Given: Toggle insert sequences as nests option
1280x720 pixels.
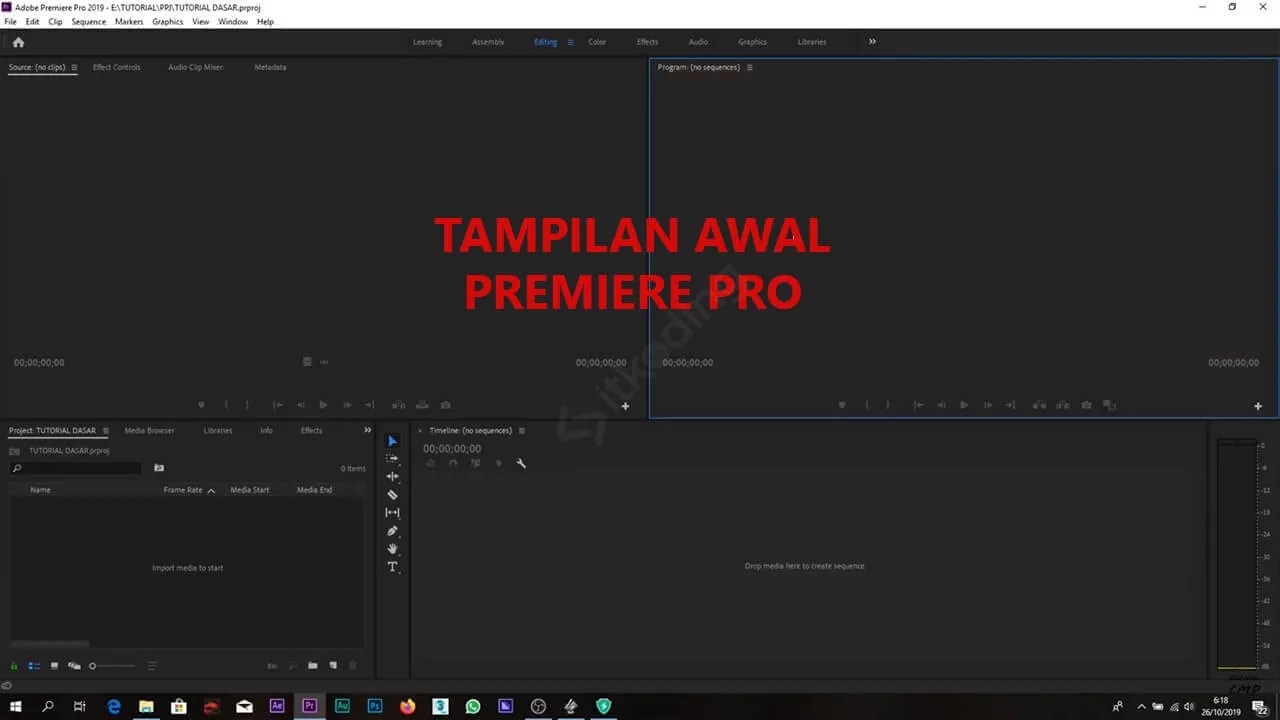Looking at the screenshot, I should click(x=431, y=463).
